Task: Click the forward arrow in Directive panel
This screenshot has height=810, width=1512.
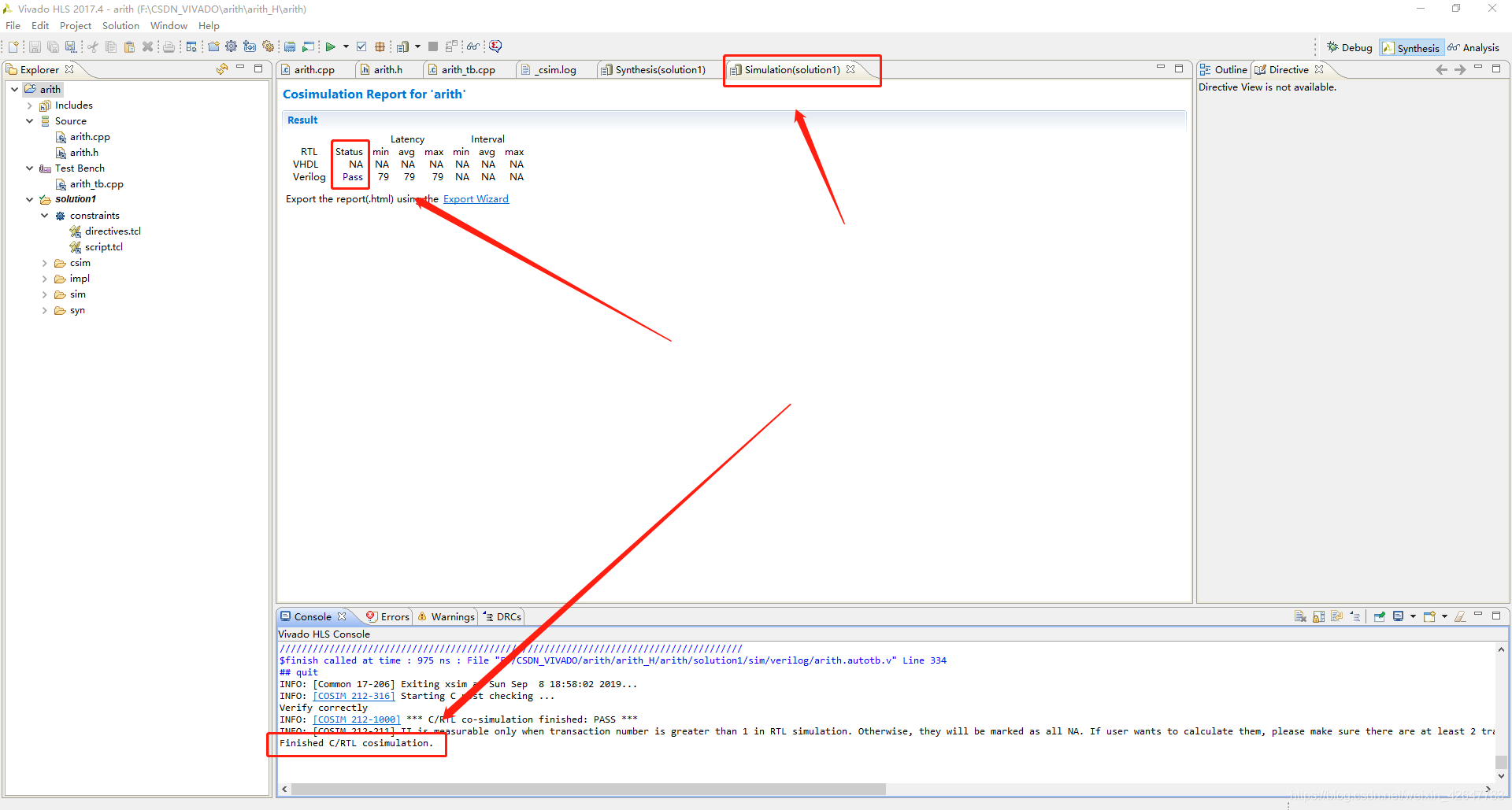Action: point(1460,69)
